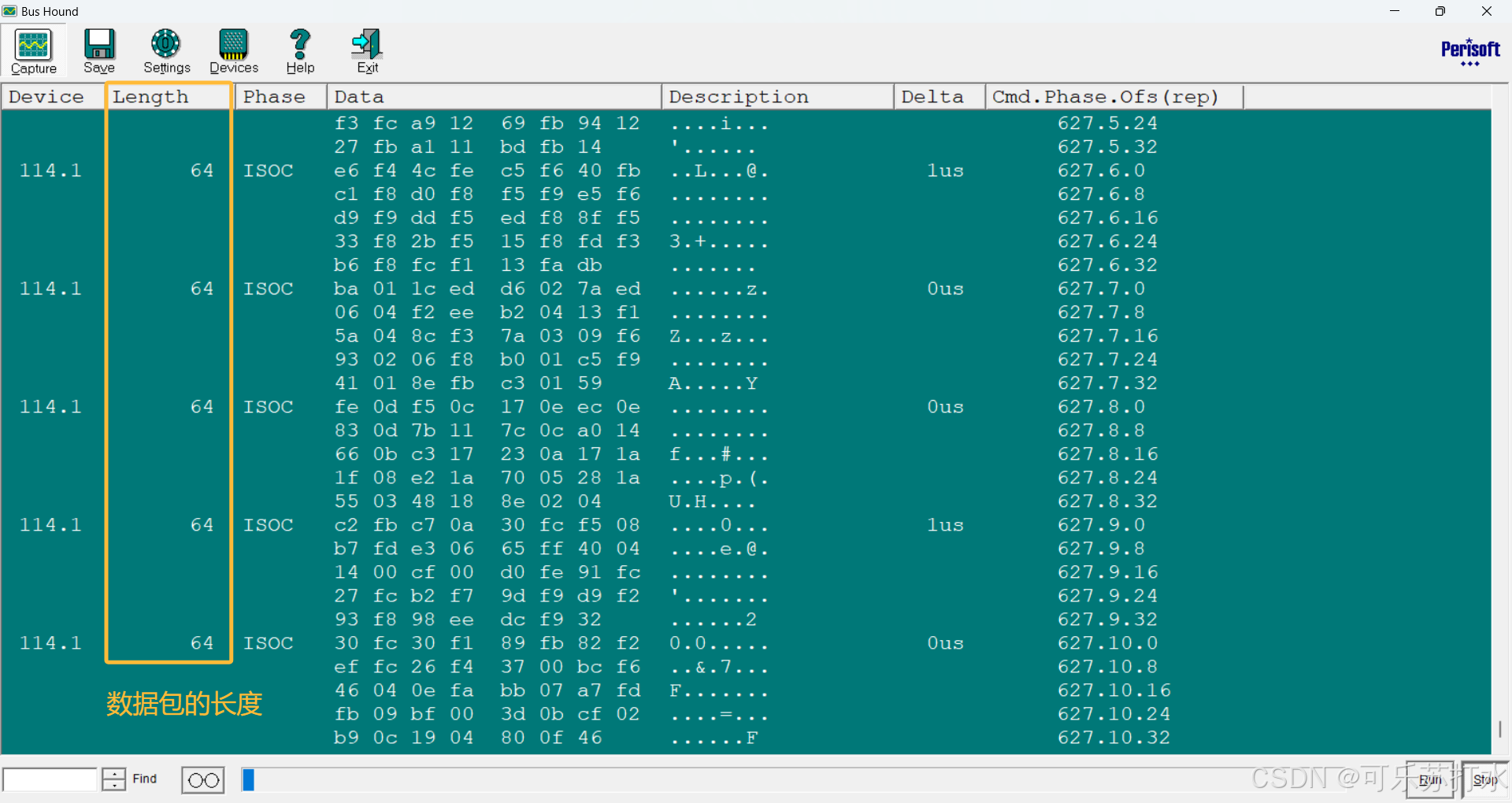Viewport: 1512px width, 803px height.
Task: Click the Delta column header
Action: [939, 96]
